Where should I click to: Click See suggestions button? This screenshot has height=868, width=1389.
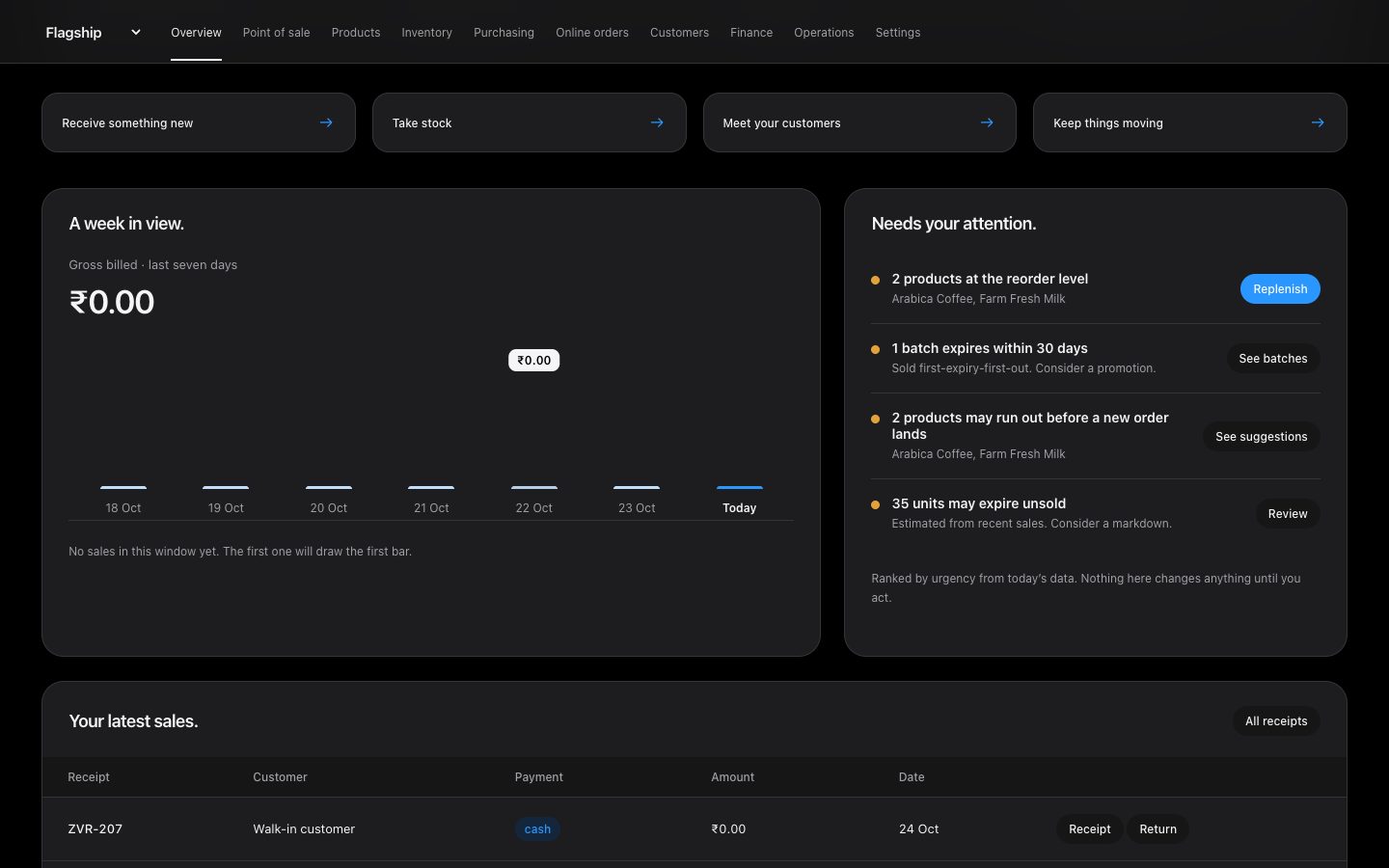1261,436
